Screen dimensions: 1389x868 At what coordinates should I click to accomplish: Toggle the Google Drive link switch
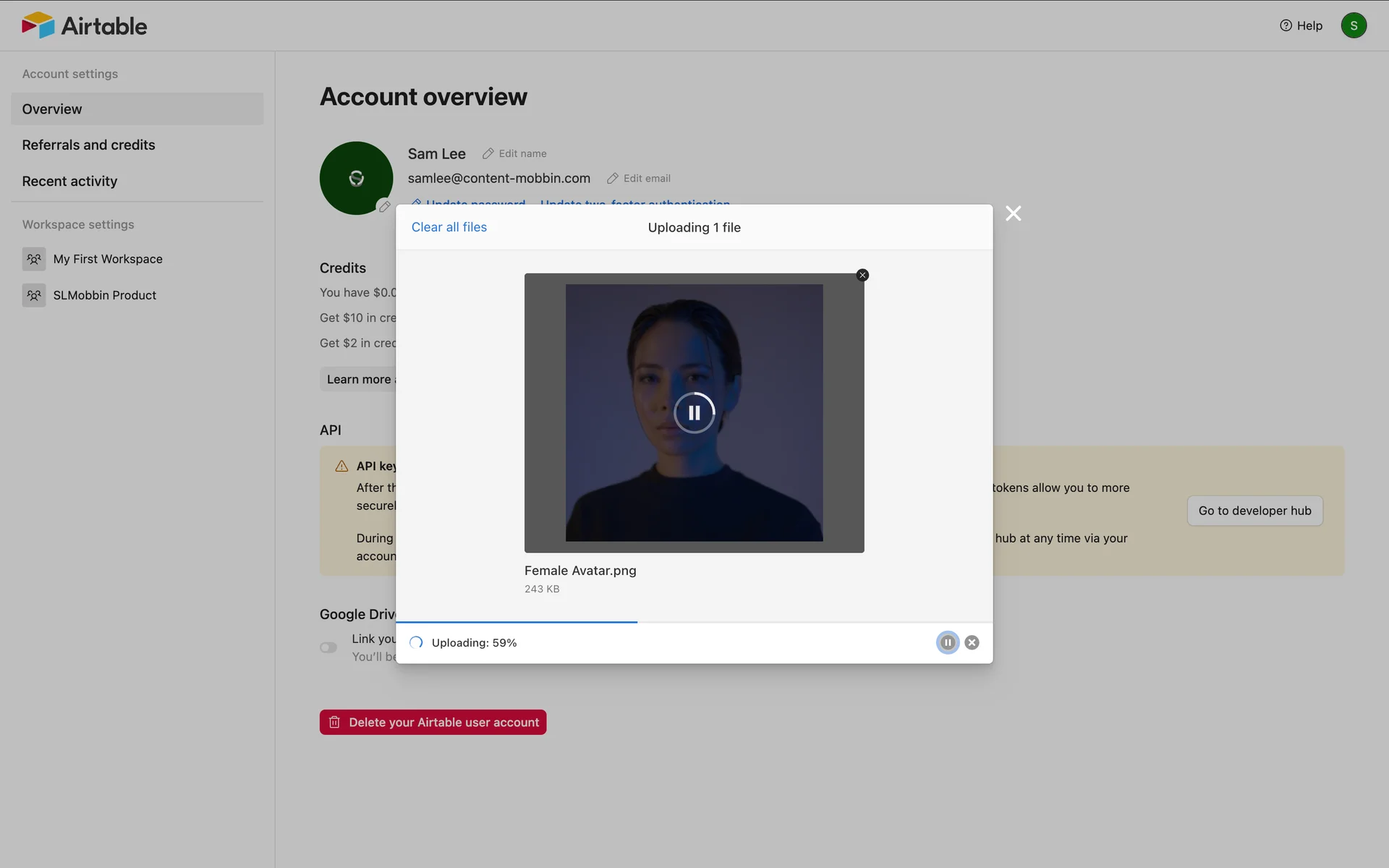pyautogui.click(x=329, y=647)
